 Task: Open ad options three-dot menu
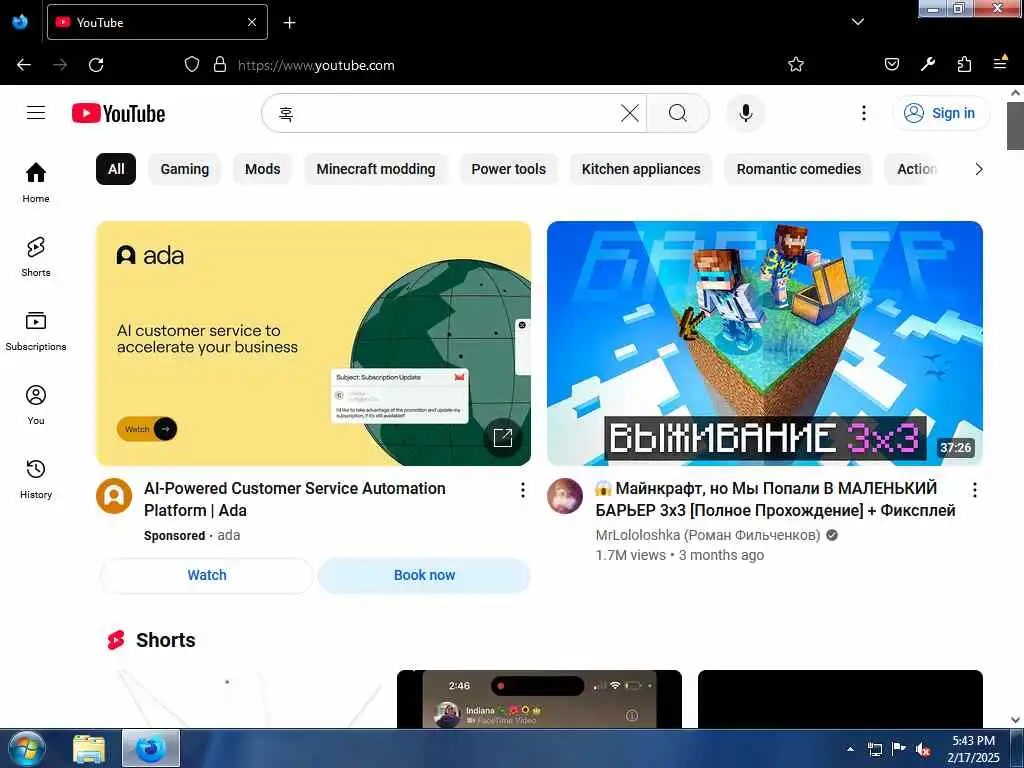[522, 490]
